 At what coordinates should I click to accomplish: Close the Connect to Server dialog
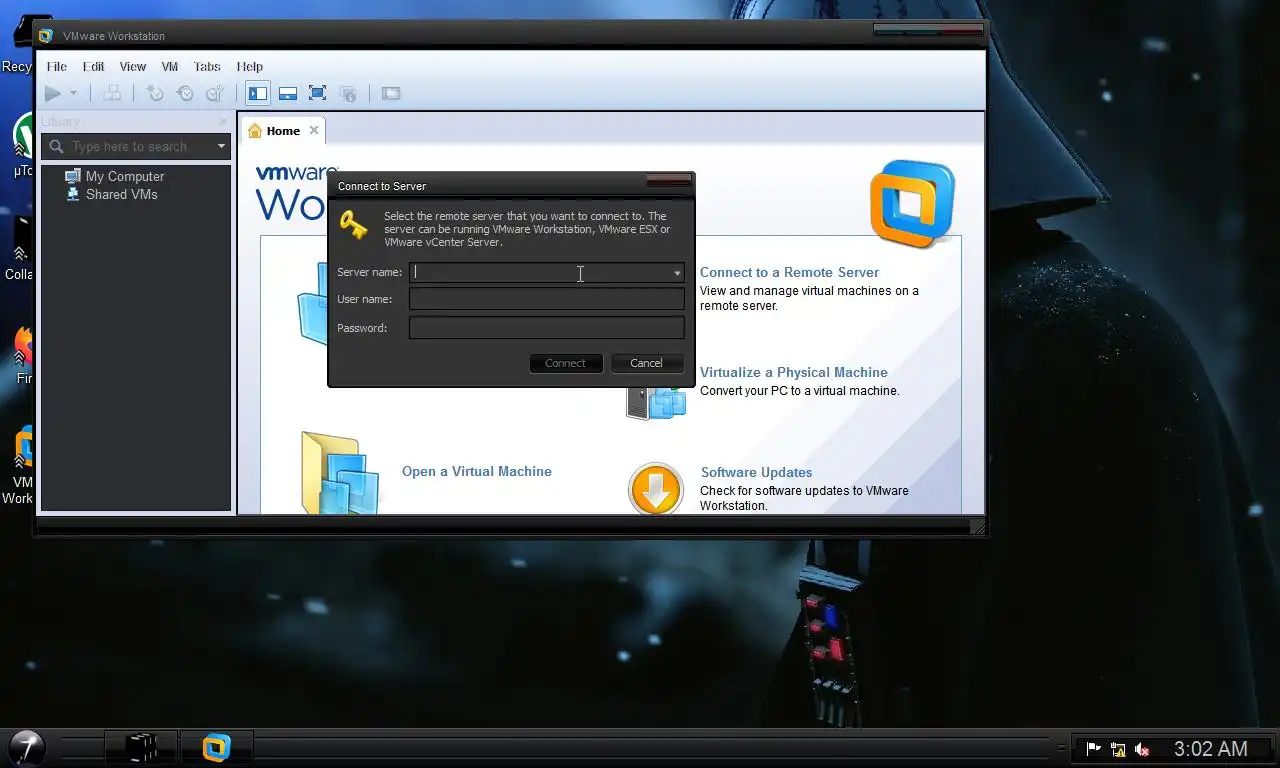click(669, 181)
